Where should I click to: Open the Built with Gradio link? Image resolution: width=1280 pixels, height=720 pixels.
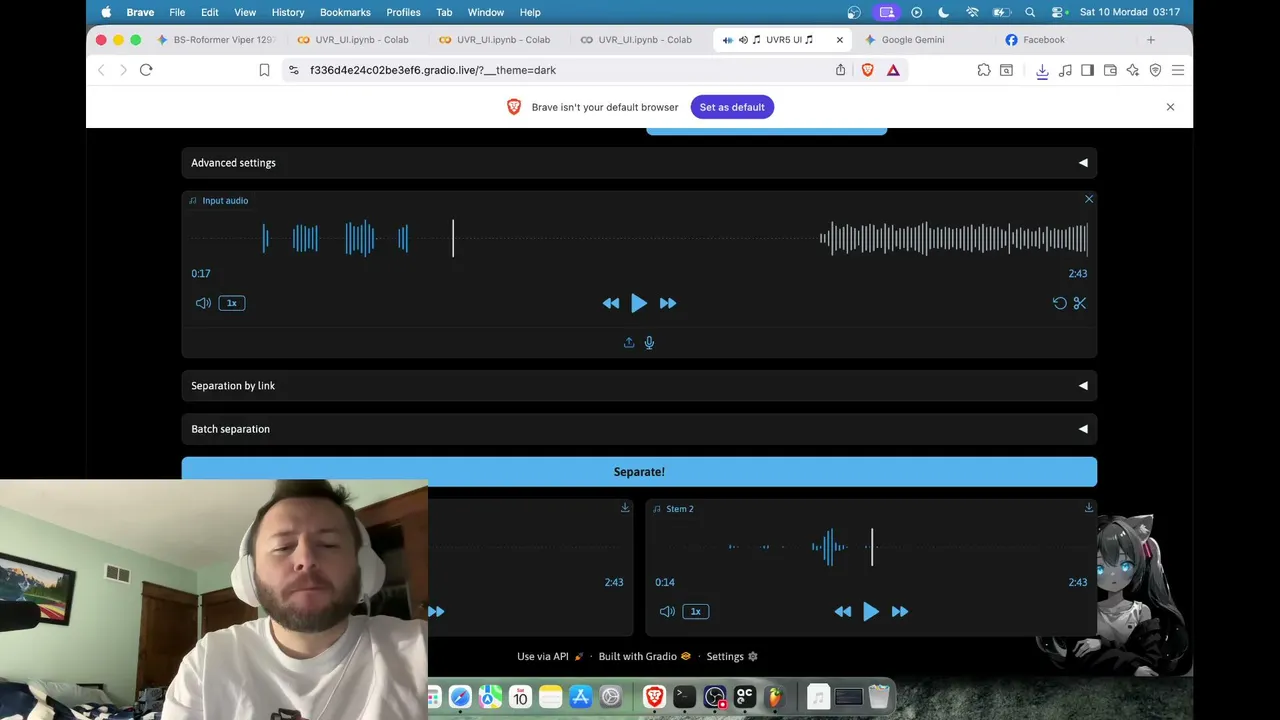[x=645, y=657]
